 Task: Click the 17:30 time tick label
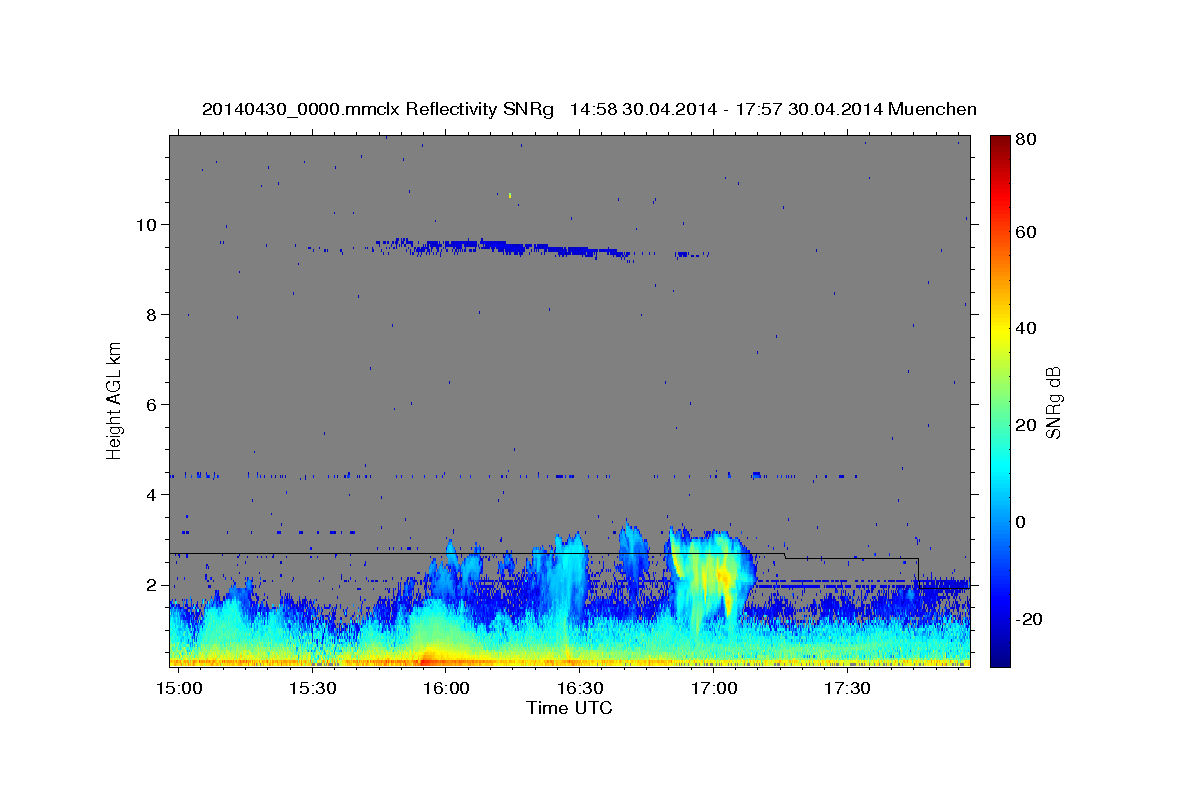coord(848,689)
